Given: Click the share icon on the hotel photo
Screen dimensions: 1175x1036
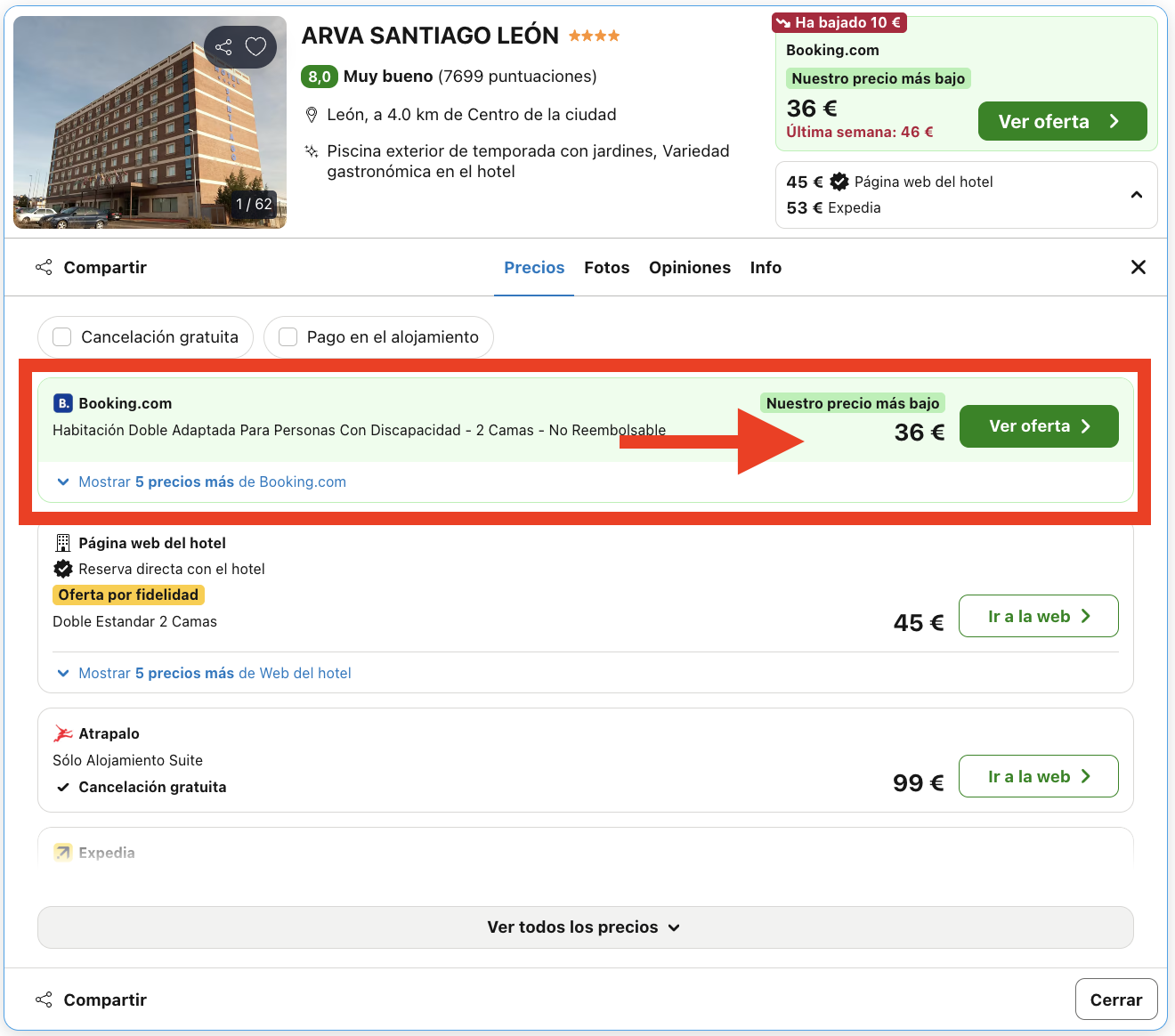Looking at the screenshot, I should click(x=223, y=46).
